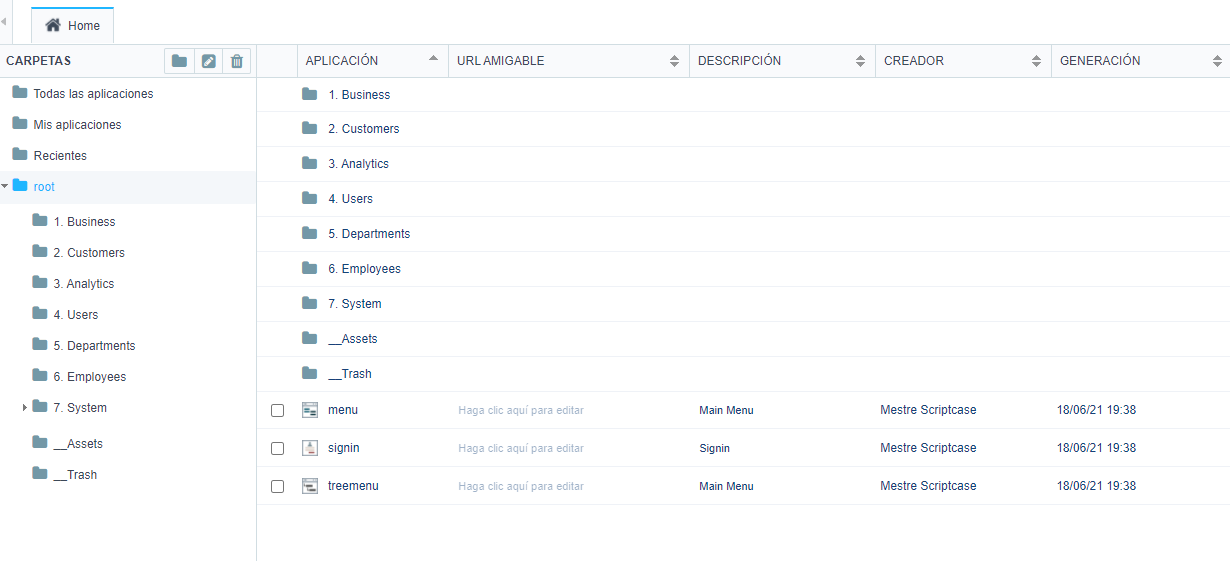The image size is (1230, 561).
Task: Click the treemenu application type icon
Action: coord(310,486)
